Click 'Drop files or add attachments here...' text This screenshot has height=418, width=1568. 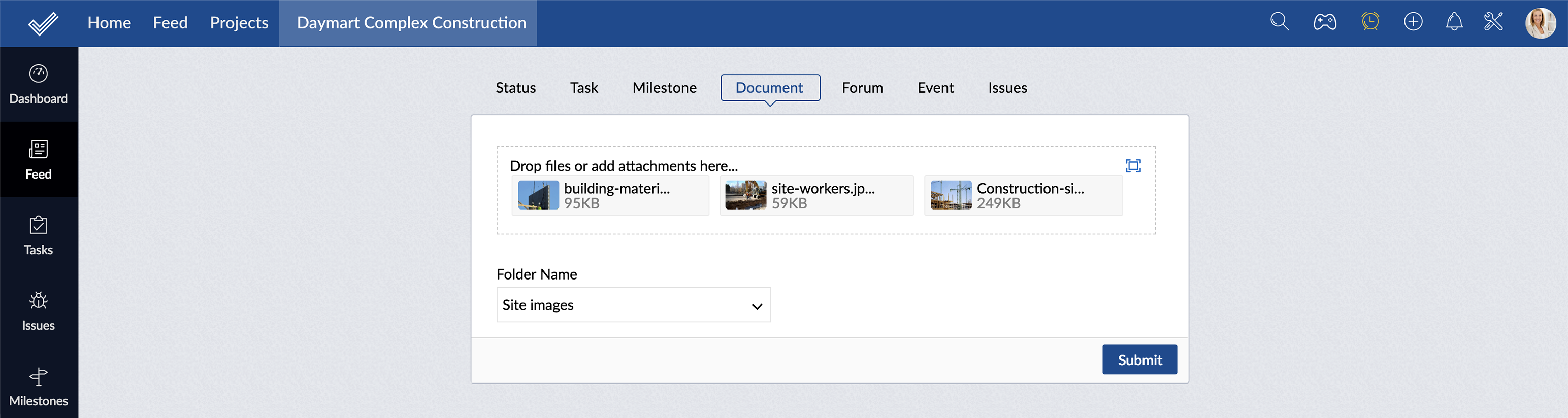pos(624,166)
